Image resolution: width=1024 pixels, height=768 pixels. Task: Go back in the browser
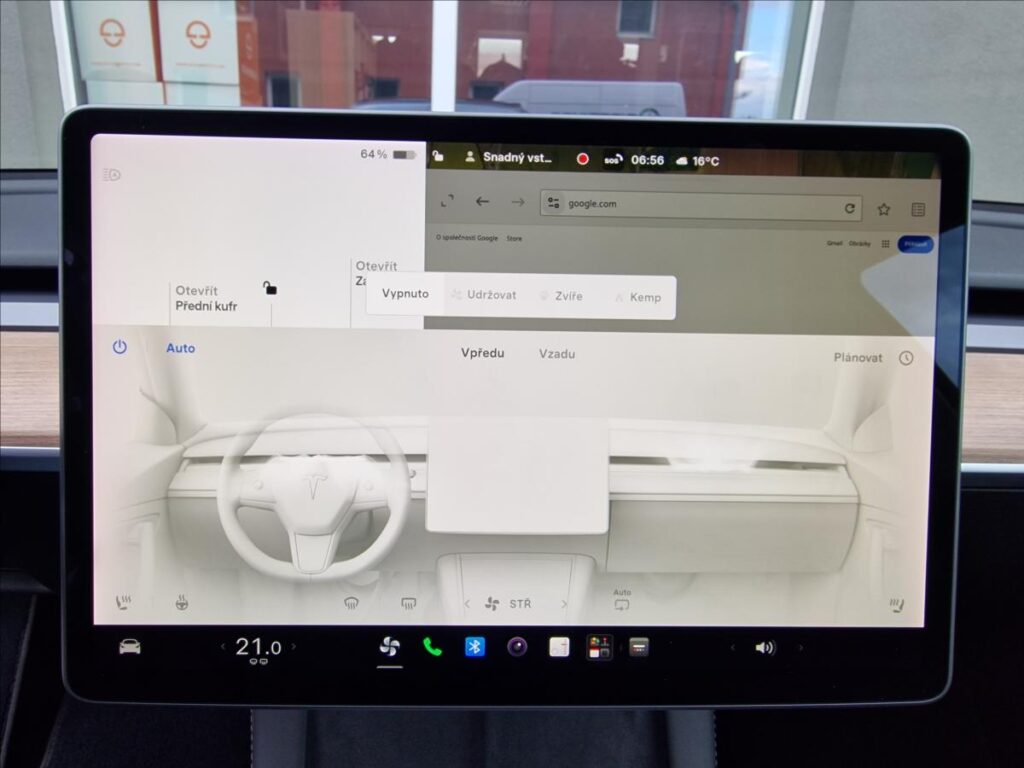[482, 202]
